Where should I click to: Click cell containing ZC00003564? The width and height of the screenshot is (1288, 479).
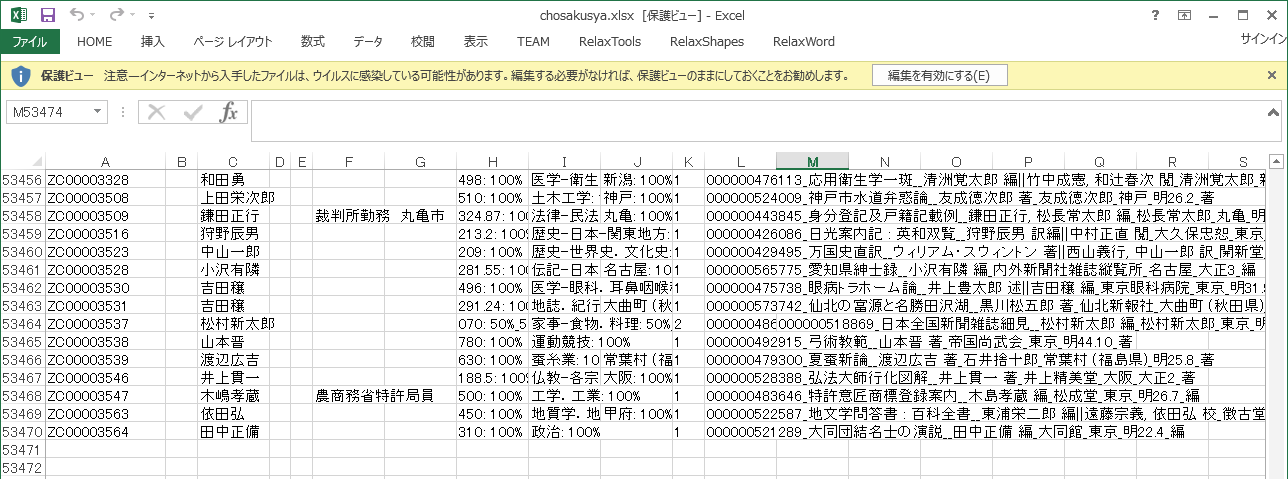[105, 431]
